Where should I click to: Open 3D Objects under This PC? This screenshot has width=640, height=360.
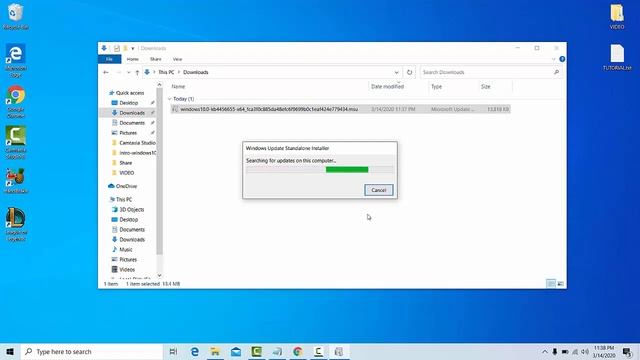click(x=131, y=209)
